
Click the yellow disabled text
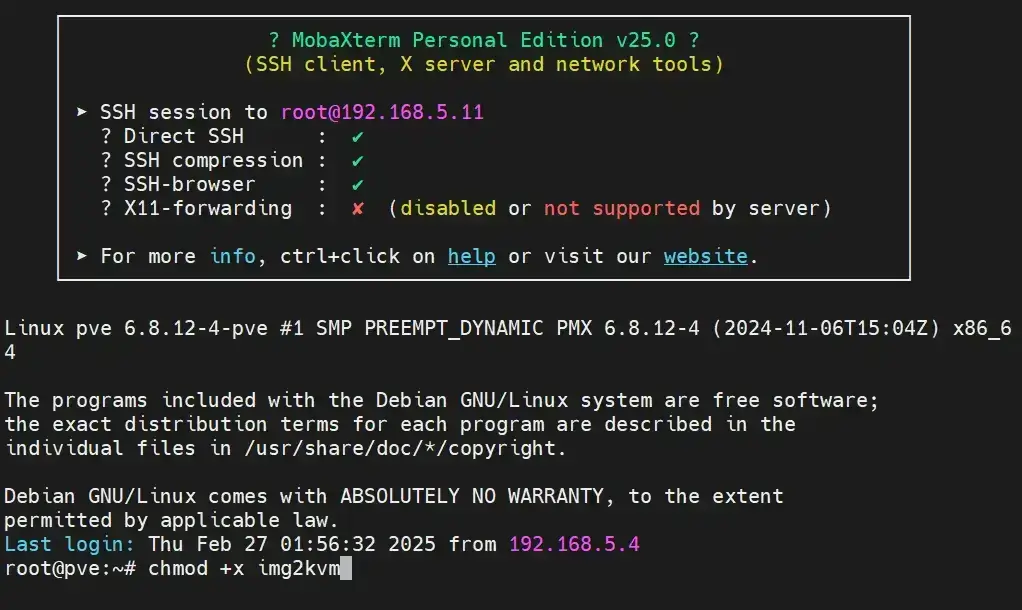[448, 208]
